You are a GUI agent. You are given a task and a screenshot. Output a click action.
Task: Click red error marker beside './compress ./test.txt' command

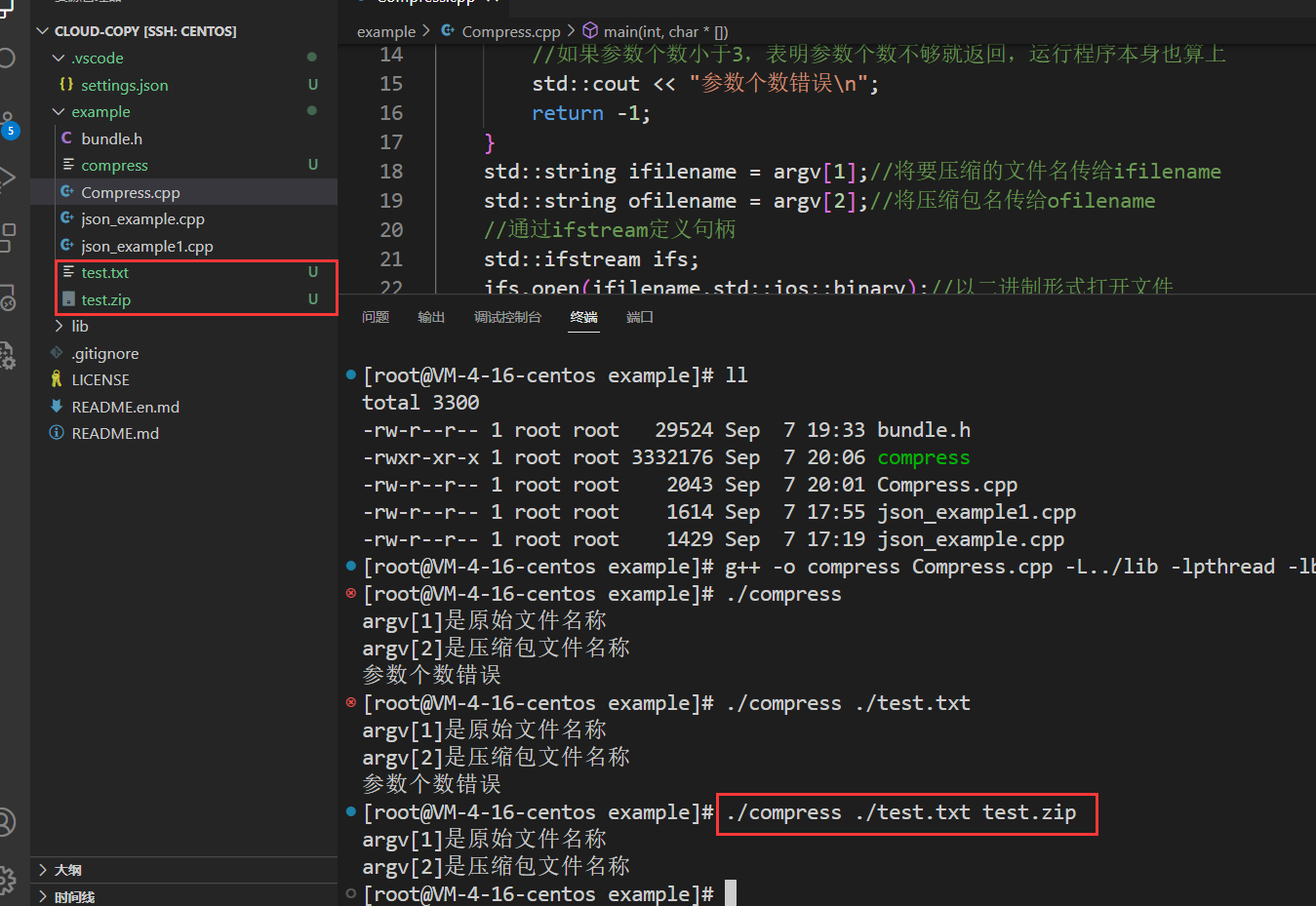350,702
